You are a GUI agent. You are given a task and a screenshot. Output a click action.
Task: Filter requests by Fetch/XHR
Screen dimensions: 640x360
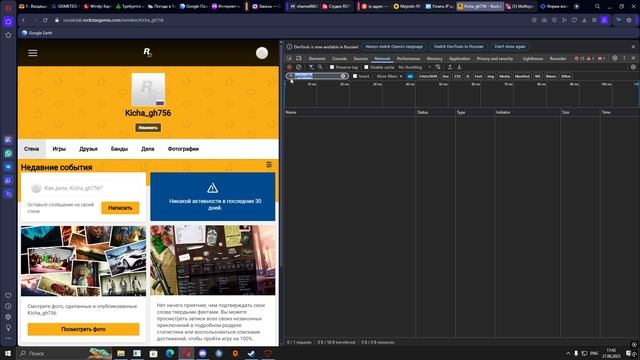(428, 76)
